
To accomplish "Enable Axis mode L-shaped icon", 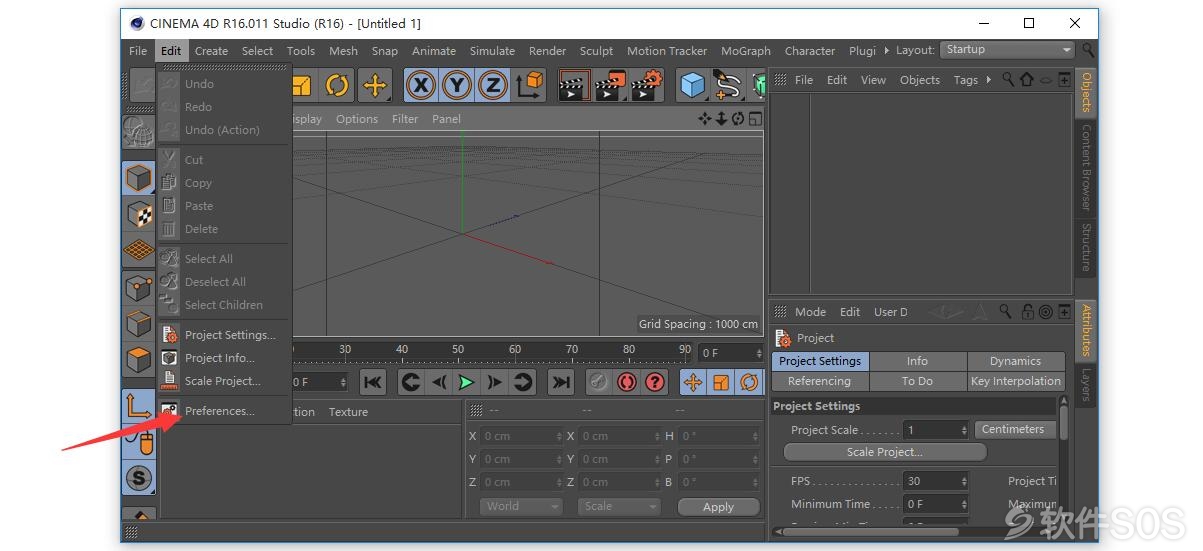I will tap(138, 404).
